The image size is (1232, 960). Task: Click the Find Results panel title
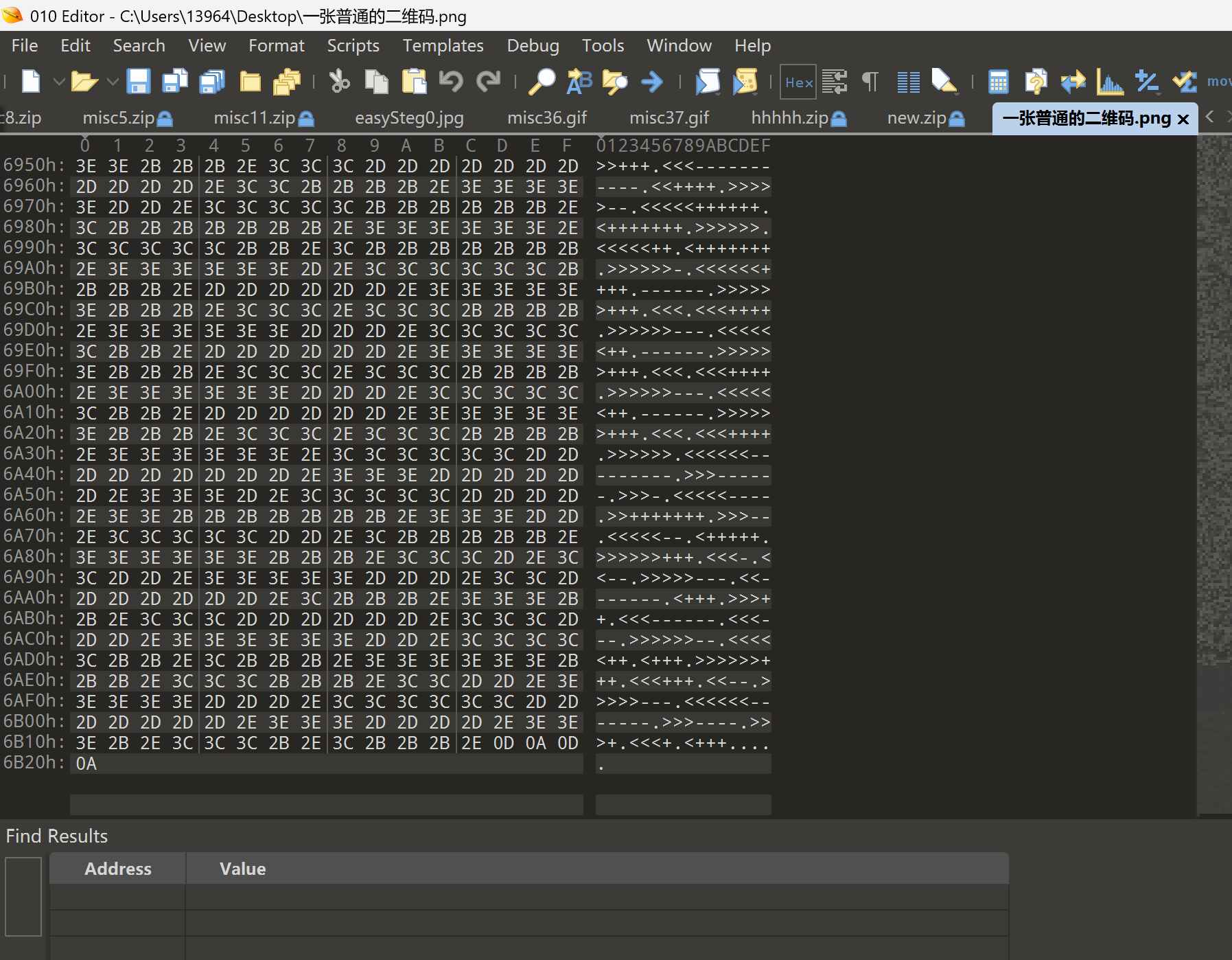tap(57, 836)
